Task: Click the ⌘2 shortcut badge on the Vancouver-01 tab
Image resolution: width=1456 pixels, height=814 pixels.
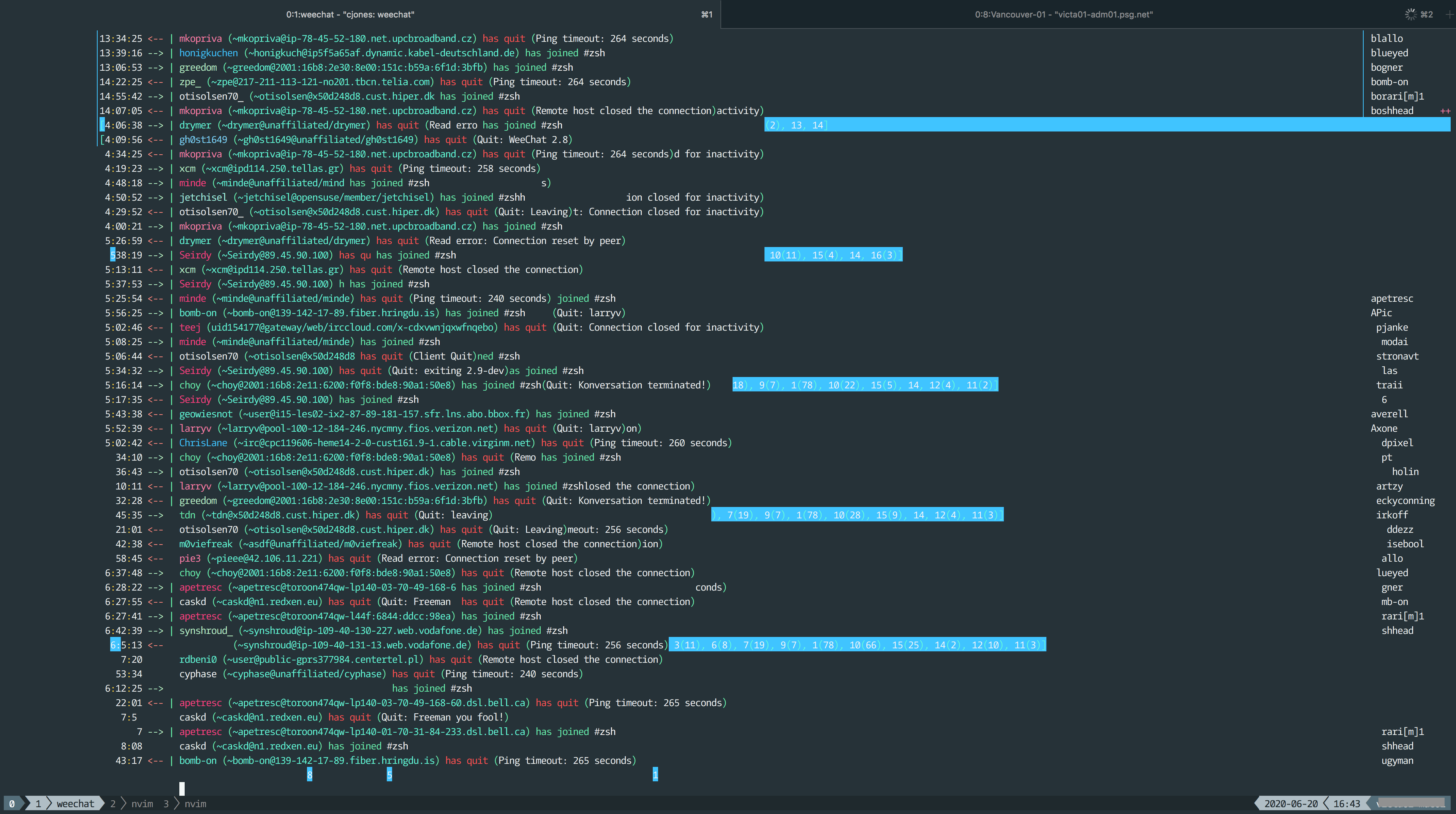Action: coord(1428,14)
